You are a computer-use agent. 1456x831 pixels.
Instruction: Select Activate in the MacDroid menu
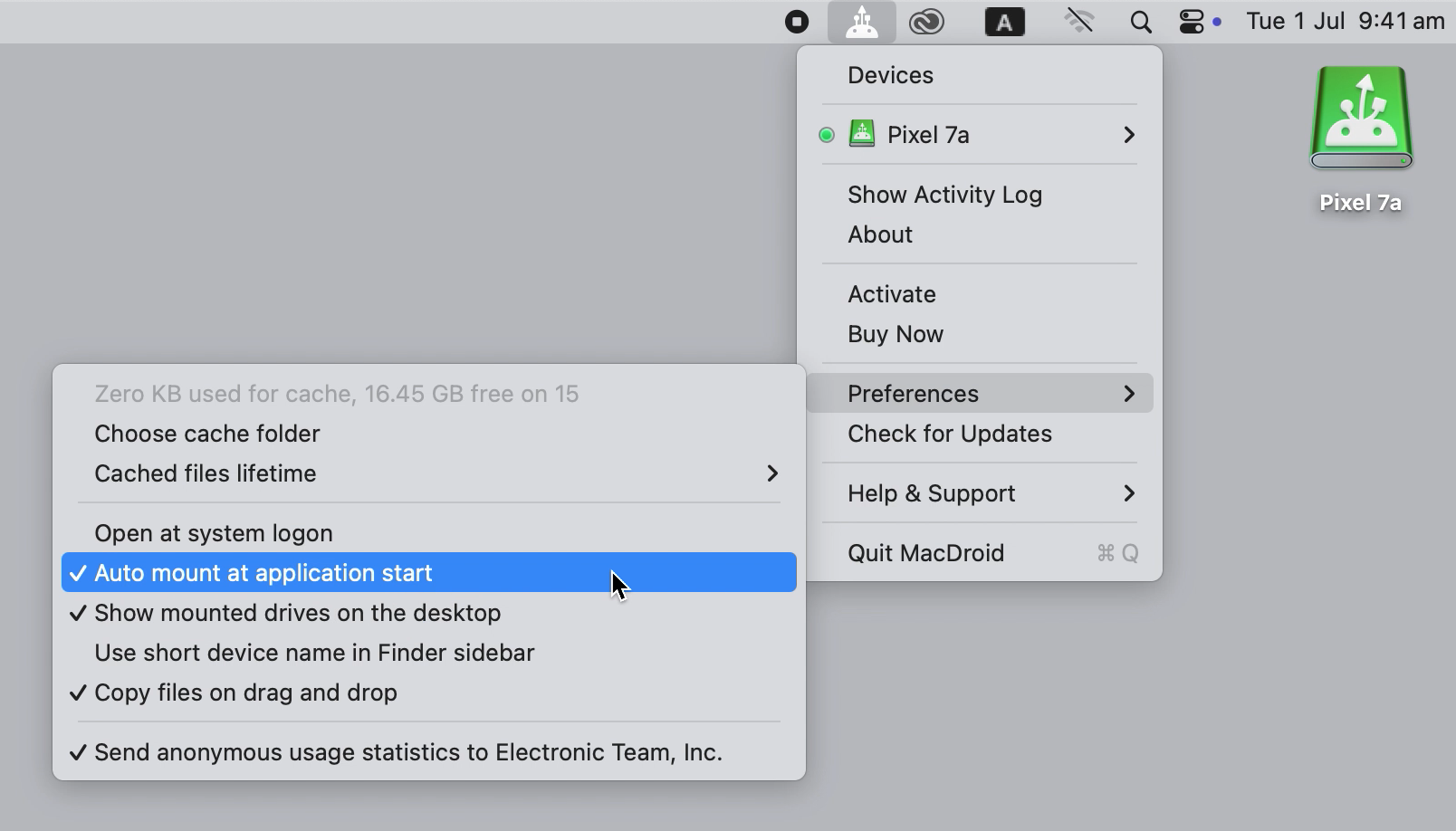979,294
